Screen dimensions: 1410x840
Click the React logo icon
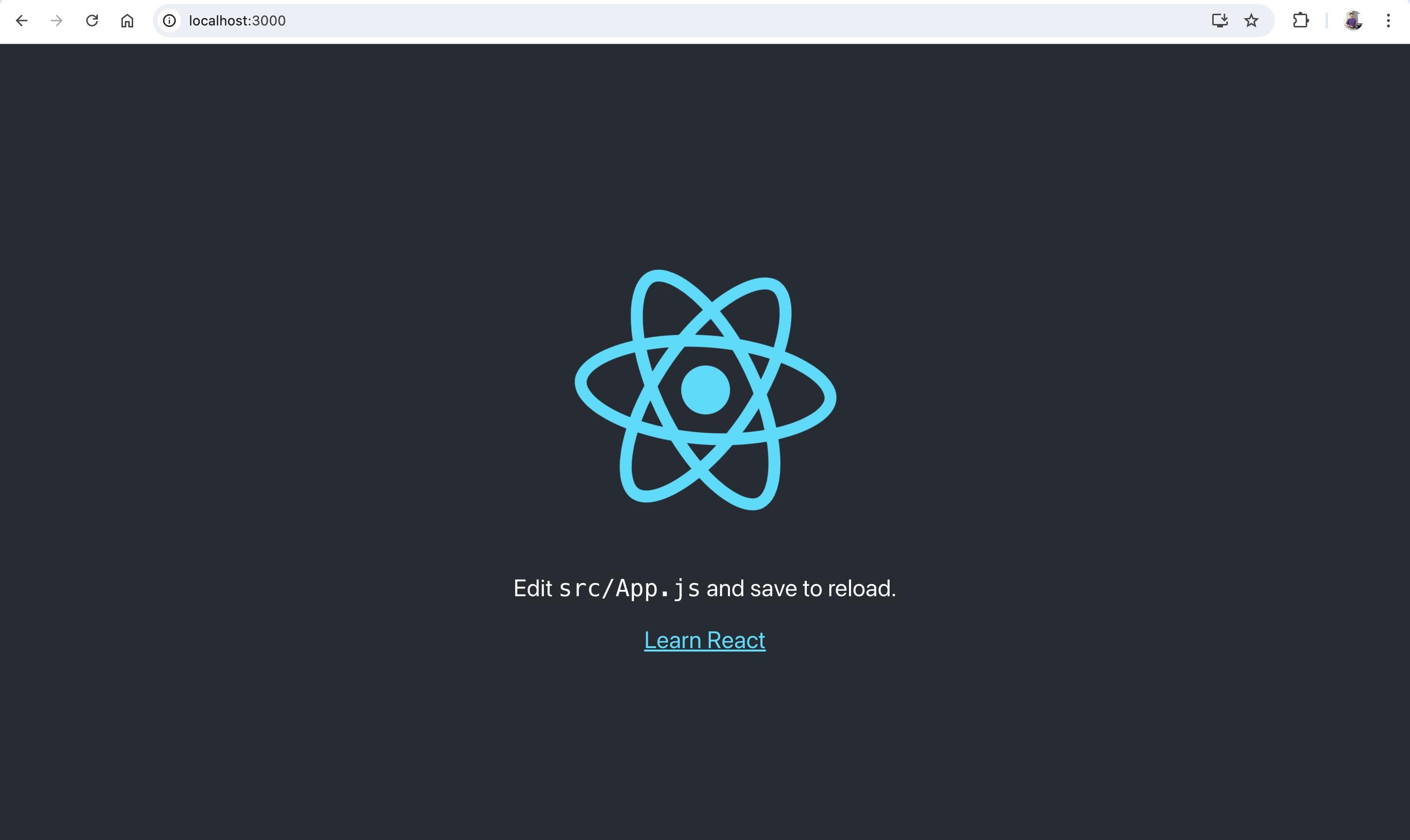[705, 390]
